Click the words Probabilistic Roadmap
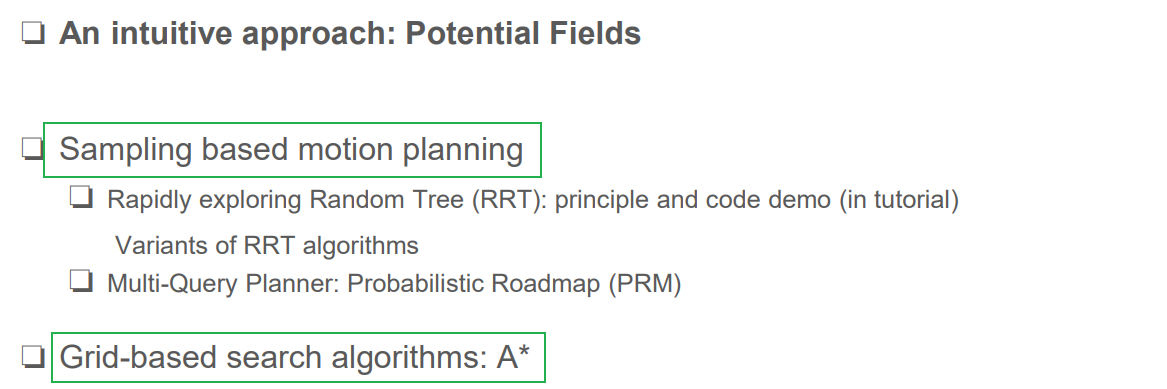This screenshot has height=389, width=1167. [474, 284]
